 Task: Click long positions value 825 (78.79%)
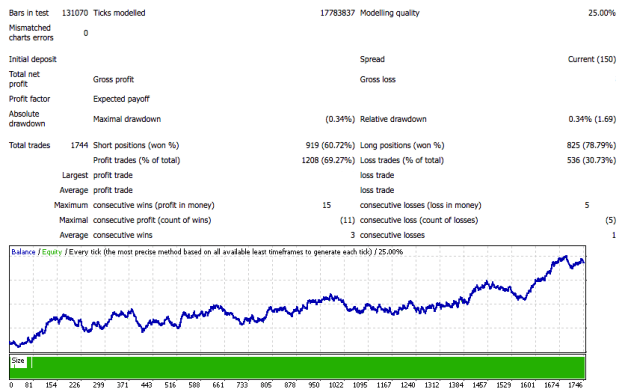[x=592, y=146]
